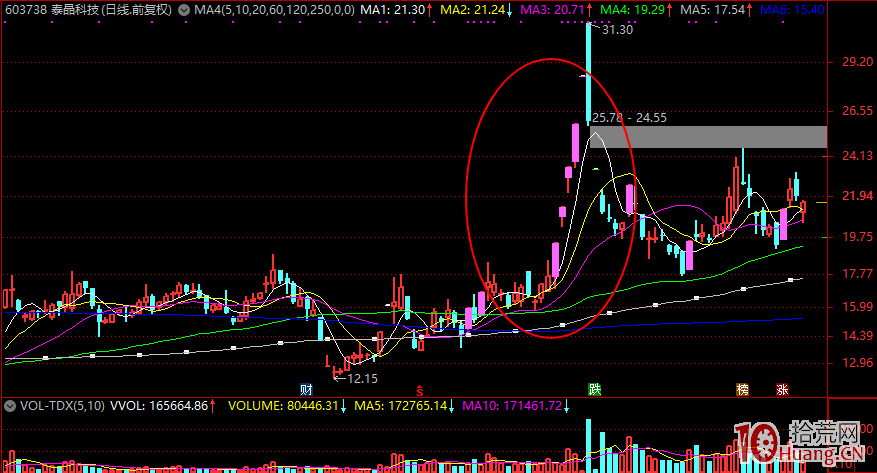
Task: Click the 12.15 low price label
Action: tap(362, 379)
